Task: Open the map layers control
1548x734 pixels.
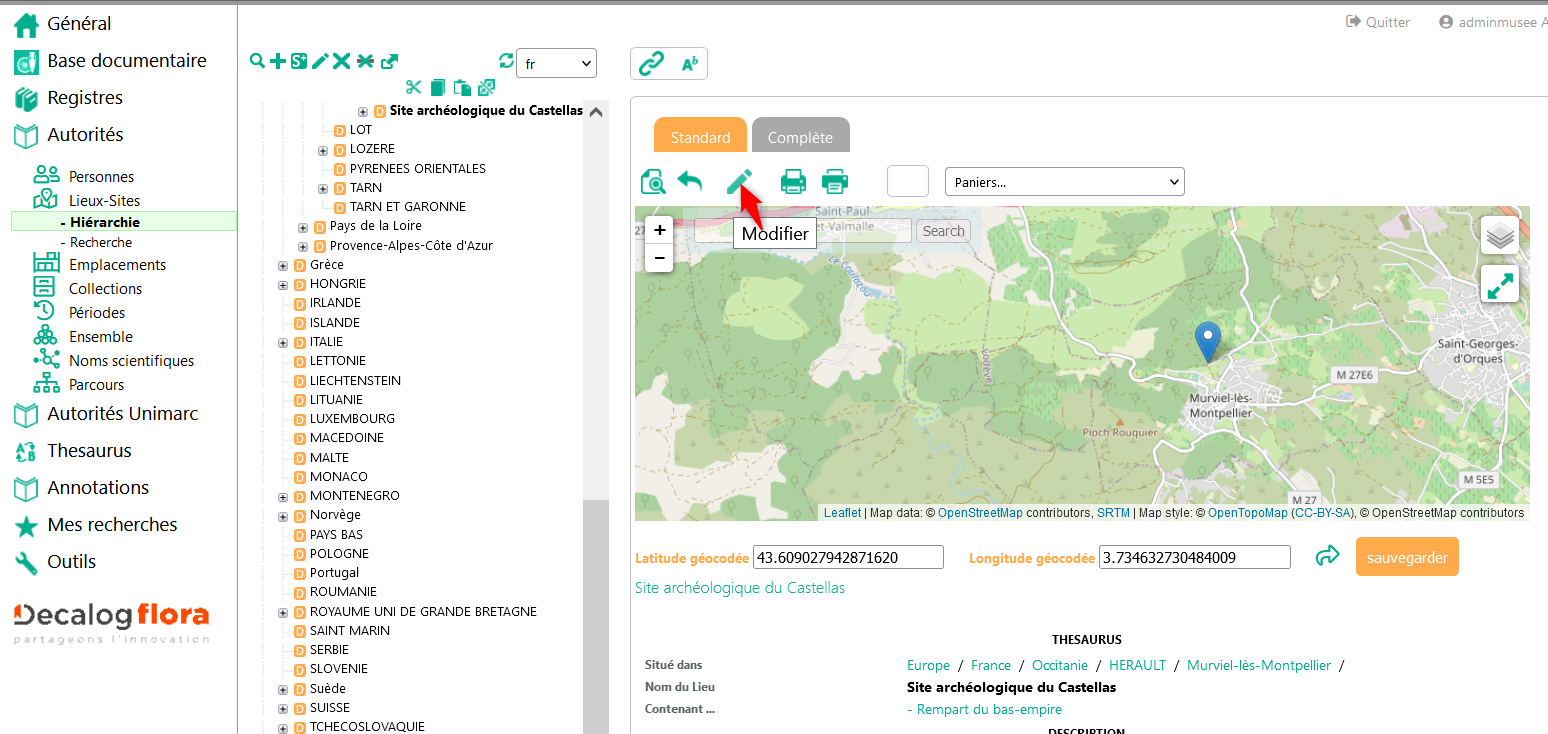Action: pyautogui.click(x=1499, y=236)
